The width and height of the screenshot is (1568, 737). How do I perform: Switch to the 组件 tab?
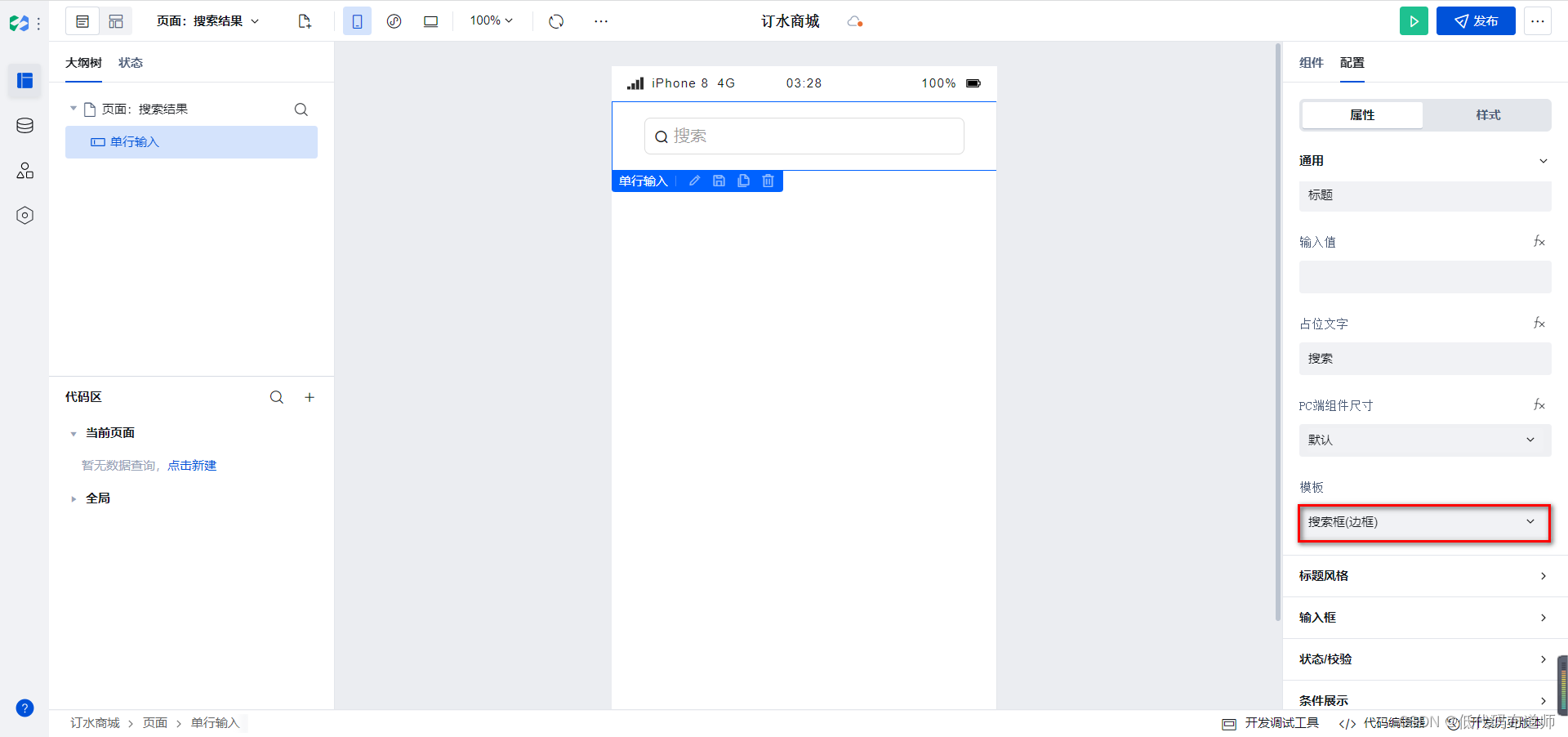point(1311,63)
